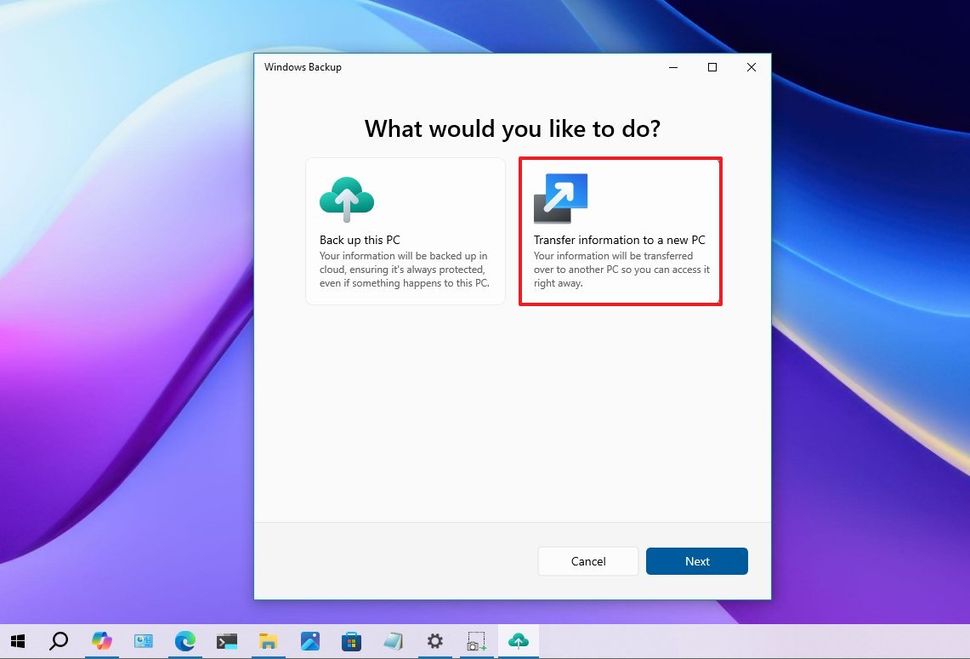Click the Windows Backup title bar
The height and width of the screenshot is (659, 970).
(450, 67)
